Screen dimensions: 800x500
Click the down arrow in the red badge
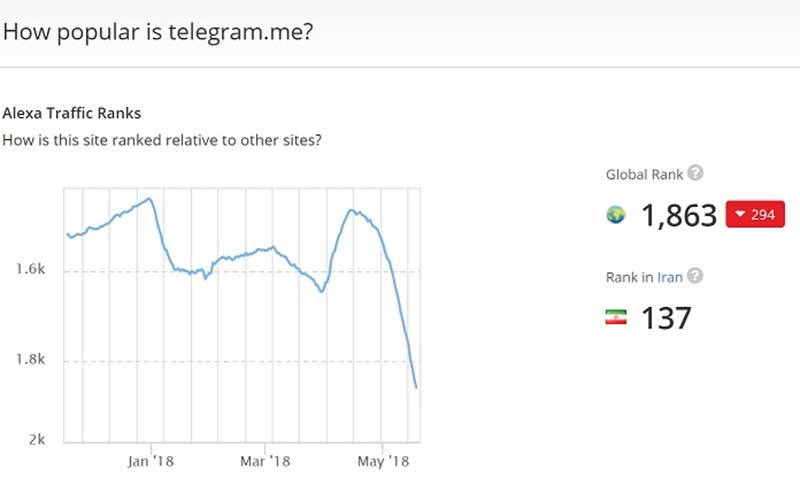coord(739,214)
